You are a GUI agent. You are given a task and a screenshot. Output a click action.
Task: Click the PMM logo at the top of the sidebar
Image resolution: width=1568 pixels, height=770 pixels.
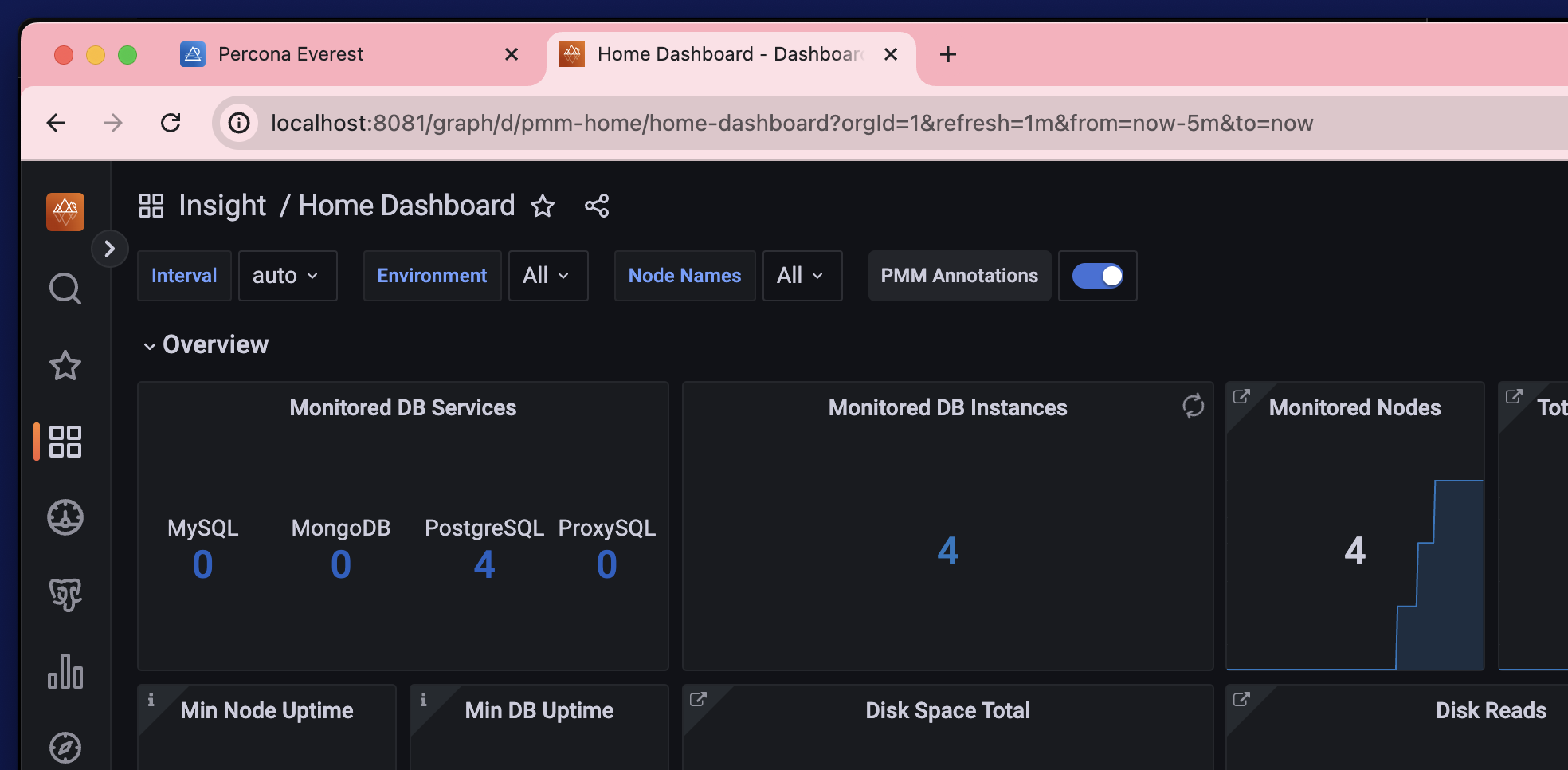click(65, 211)
